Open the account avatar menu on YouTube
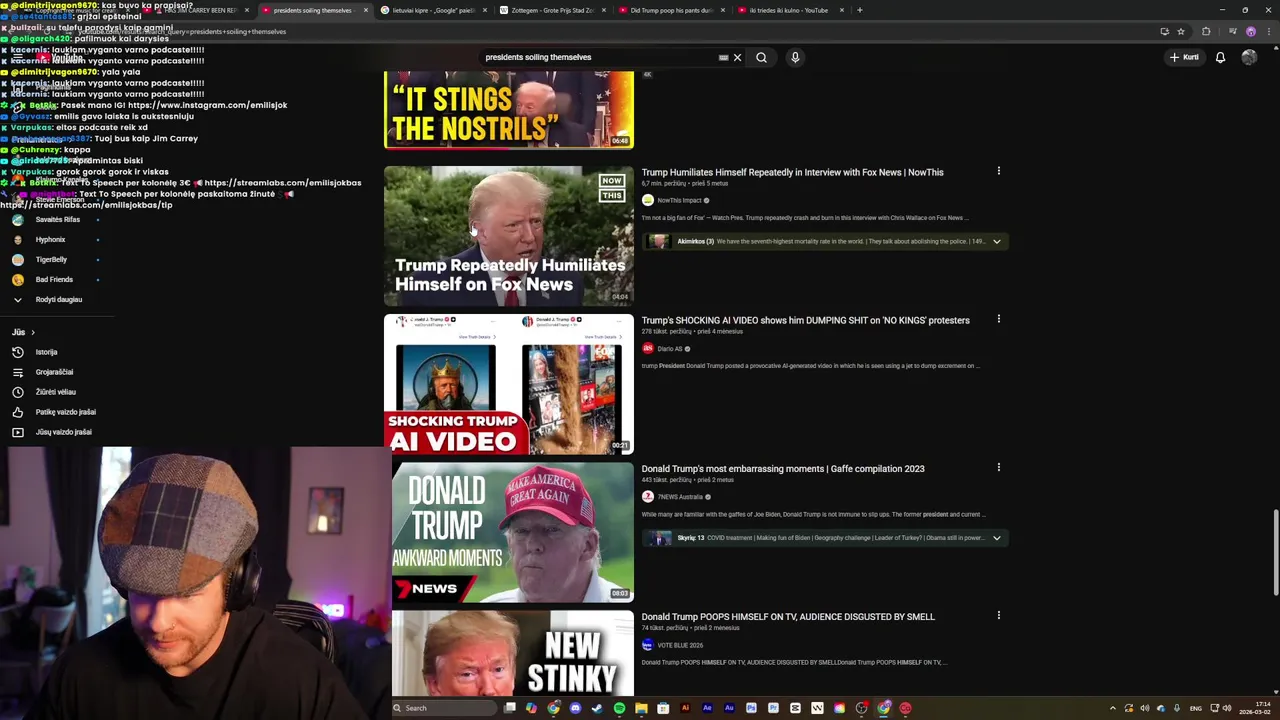This screenshot has width=1280, height=720. click(1249, 57)
